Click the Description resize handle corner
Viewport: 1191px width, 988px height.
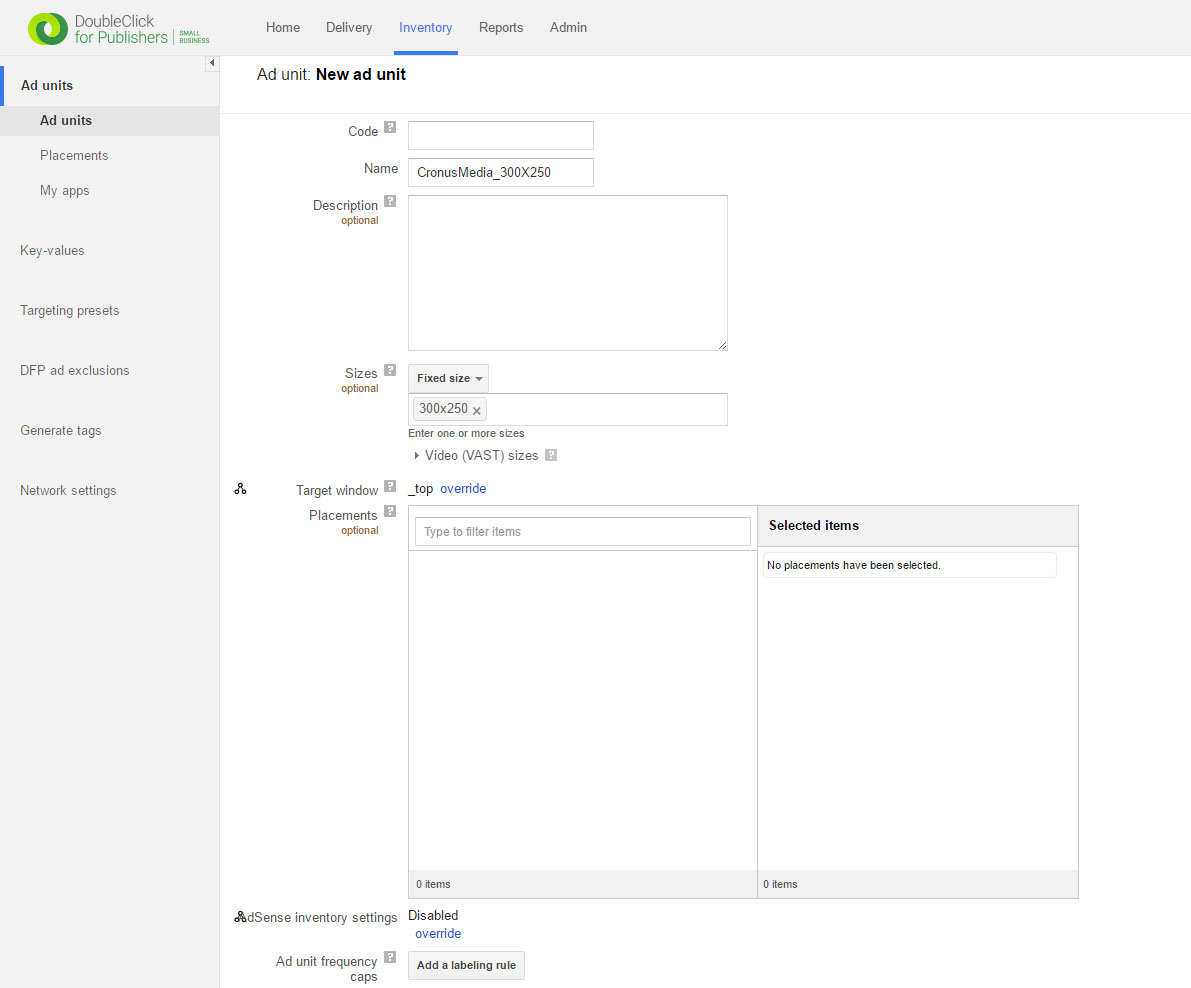coord(722,346)
